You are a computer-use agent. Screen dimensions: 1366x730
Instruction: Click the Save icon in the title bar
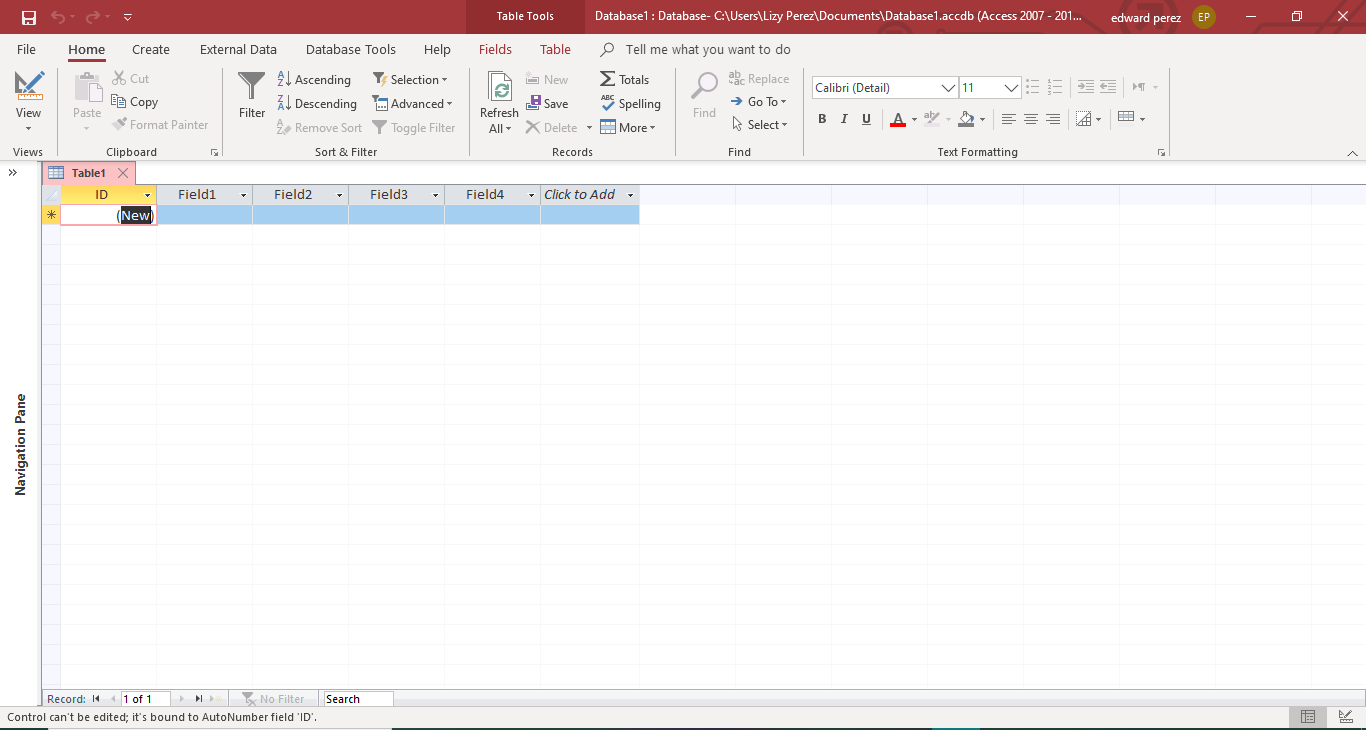(28, 17)
